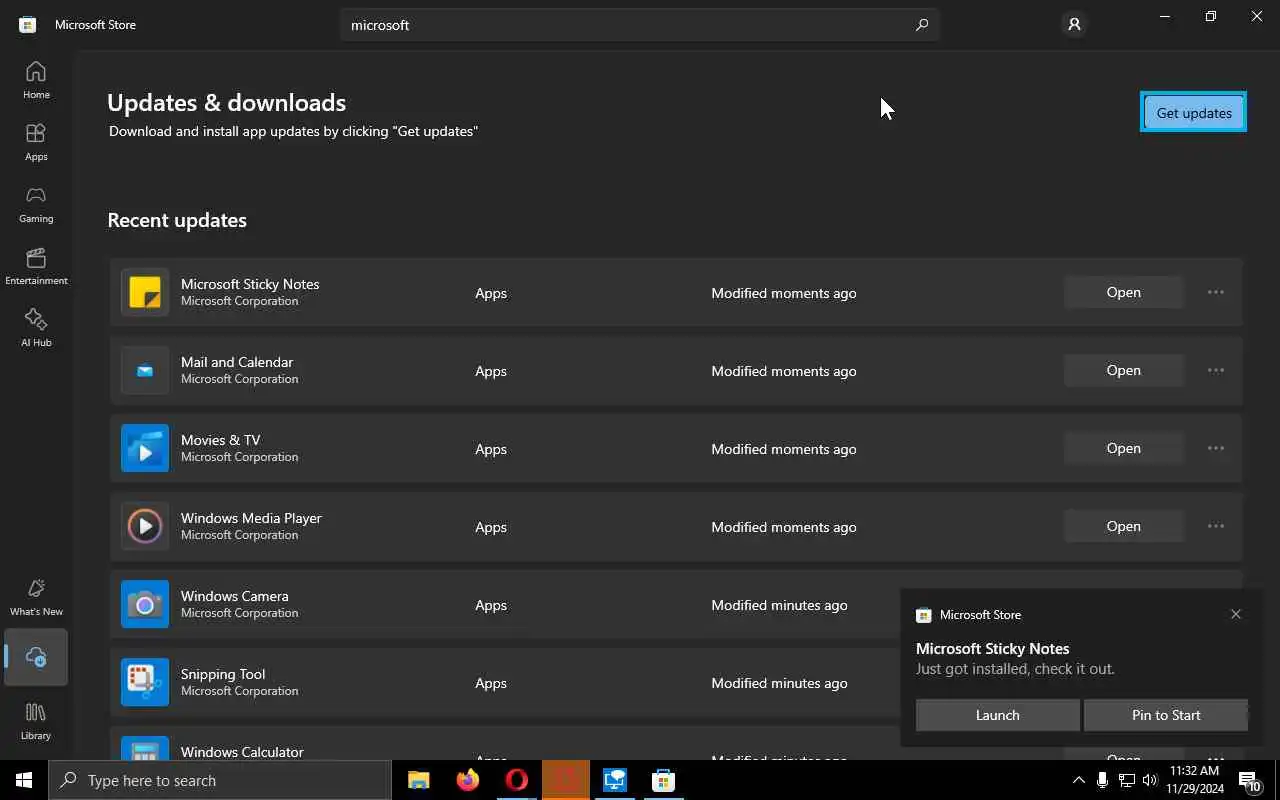The height and width of the screenshot is (800, 1280).
Task: Open AI Hub in sidebar
Action: [x=36, y=328]
